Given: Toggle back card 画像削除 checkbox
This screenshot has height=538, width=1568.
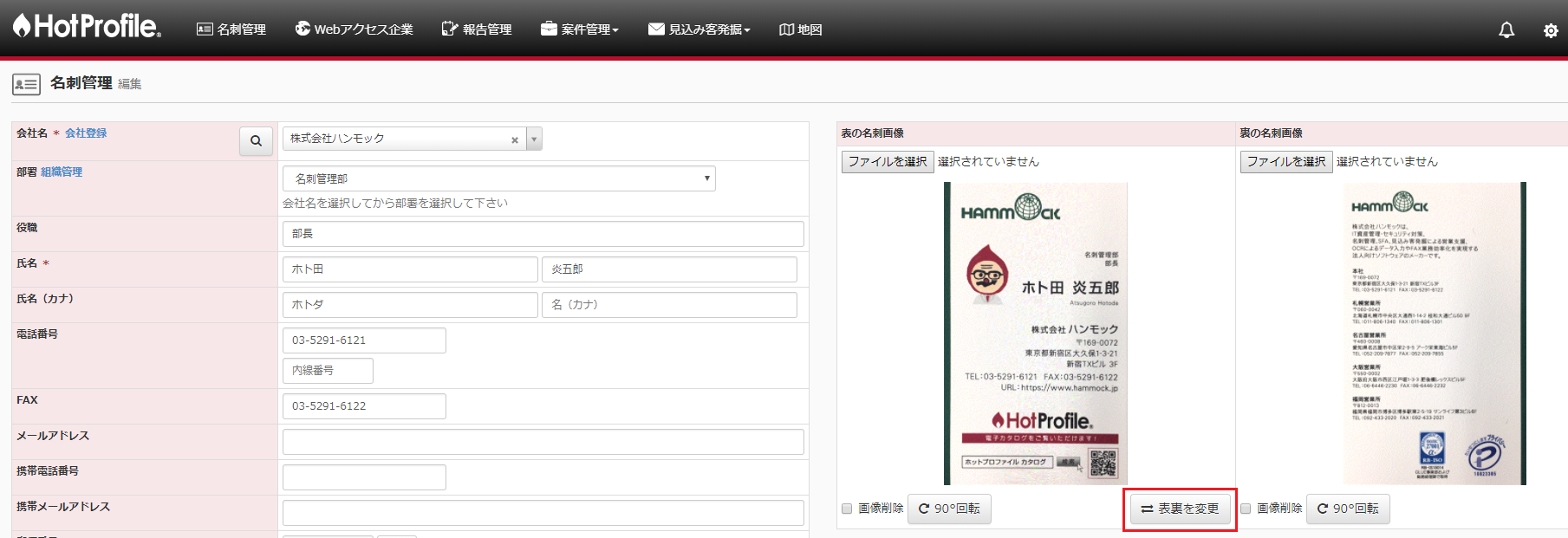Looking at the screenshot, I should click(x=1246, y=509).
